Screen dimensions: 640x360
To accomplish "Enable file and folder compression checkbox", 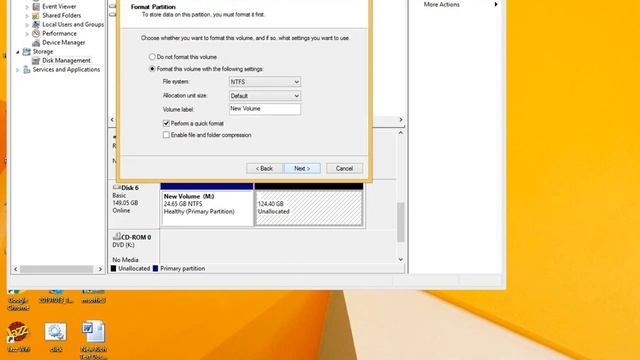I will (x=166, y=135).
